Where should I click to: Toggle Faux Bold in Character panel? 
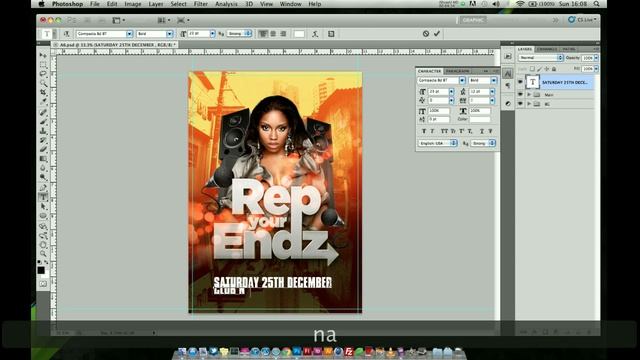tap(424, 131)
